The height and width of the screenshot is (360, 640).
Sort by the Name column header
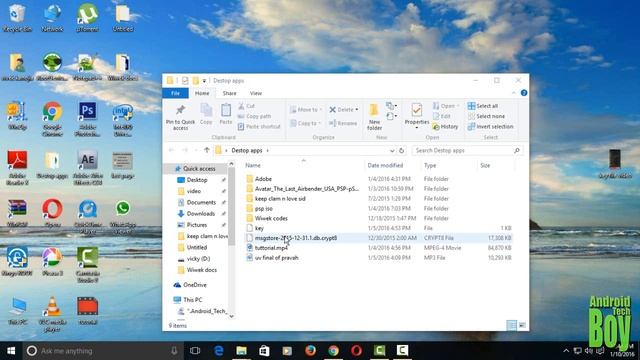coord(253,165)
